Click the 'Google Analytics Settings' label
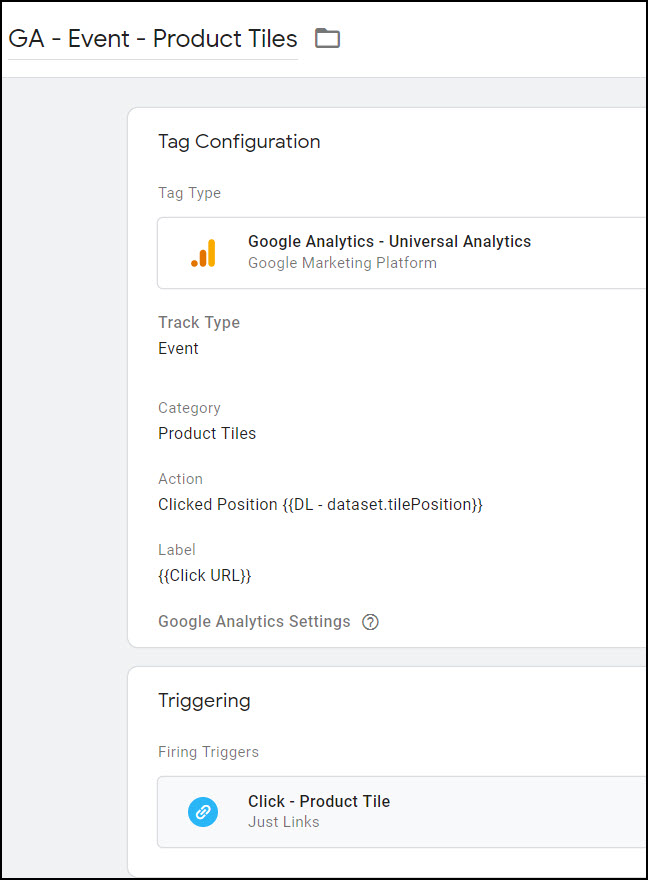The width and height of the screenshot is (648, 880). [x=254, y=621]
